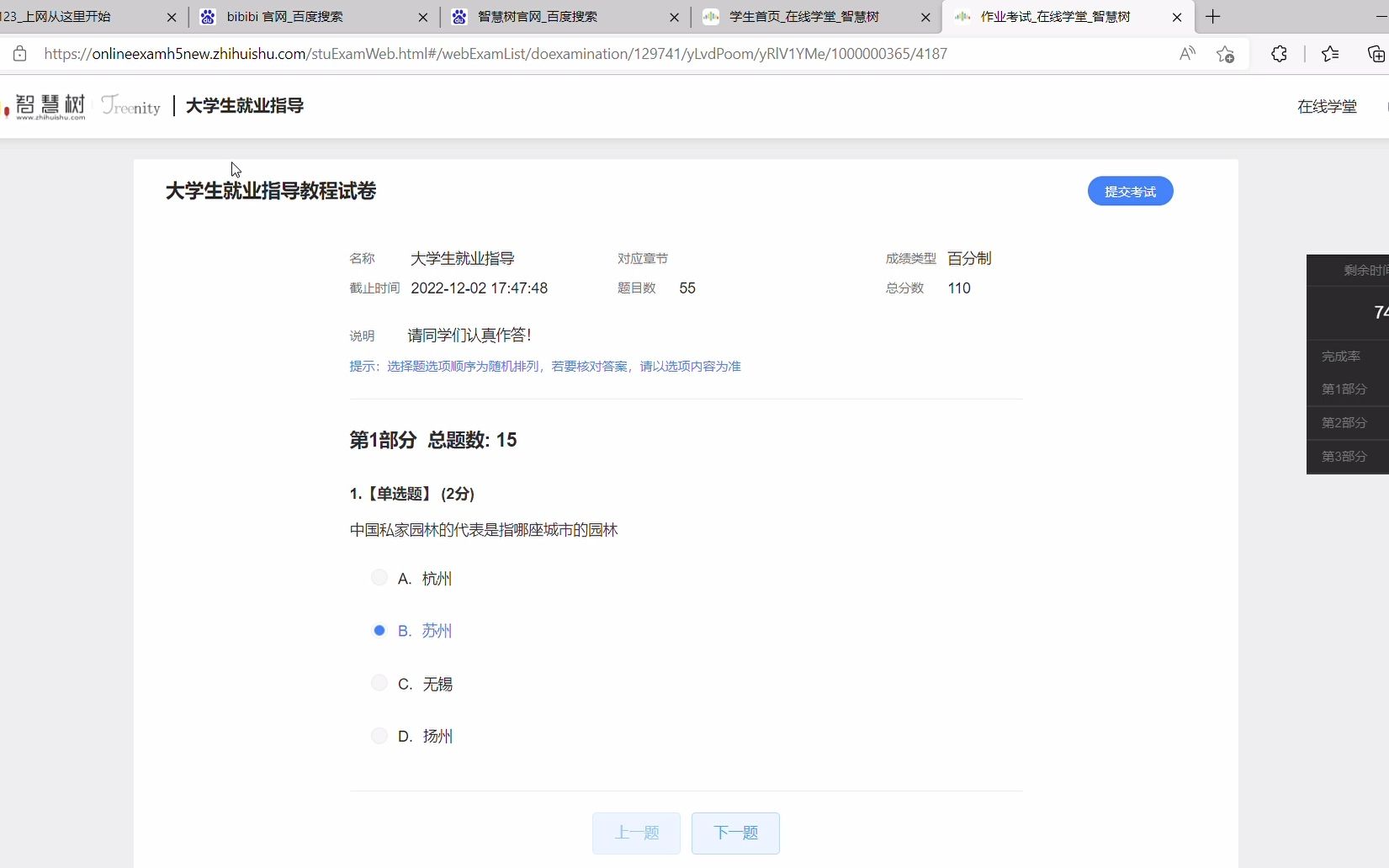
Task: Click the total score value 110
Action: pyautogui.click(x=959, y=288)
